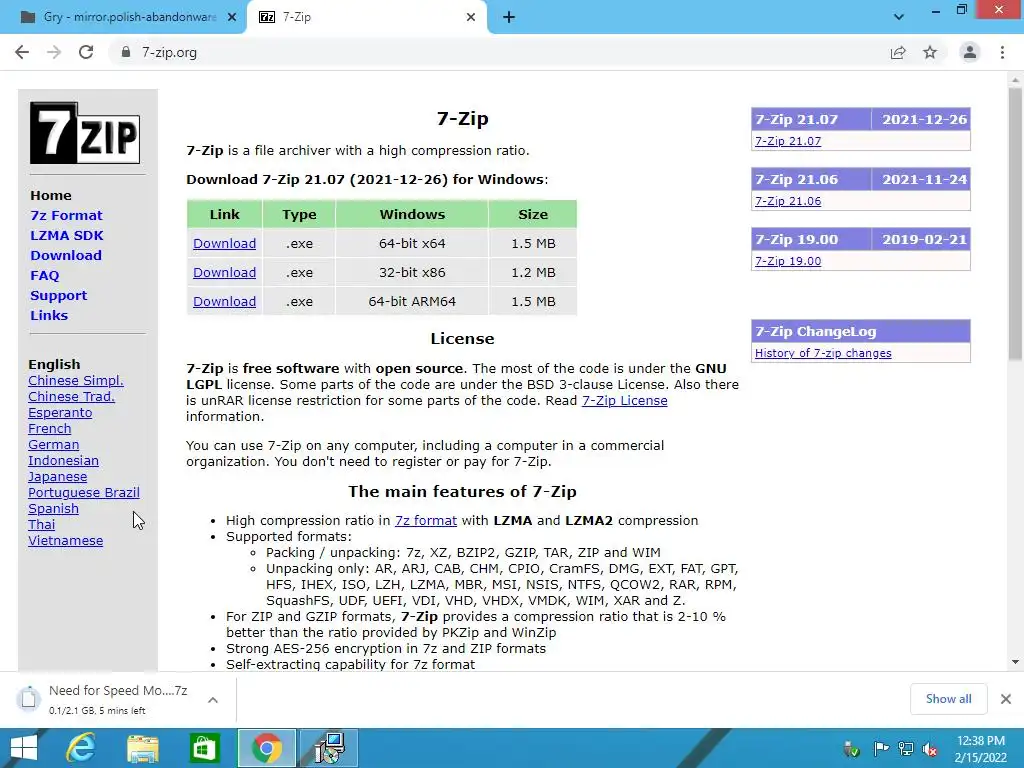Select the 7-Zip browser tab
Screen dimensions: 1024x768
(x=367, y=17)
